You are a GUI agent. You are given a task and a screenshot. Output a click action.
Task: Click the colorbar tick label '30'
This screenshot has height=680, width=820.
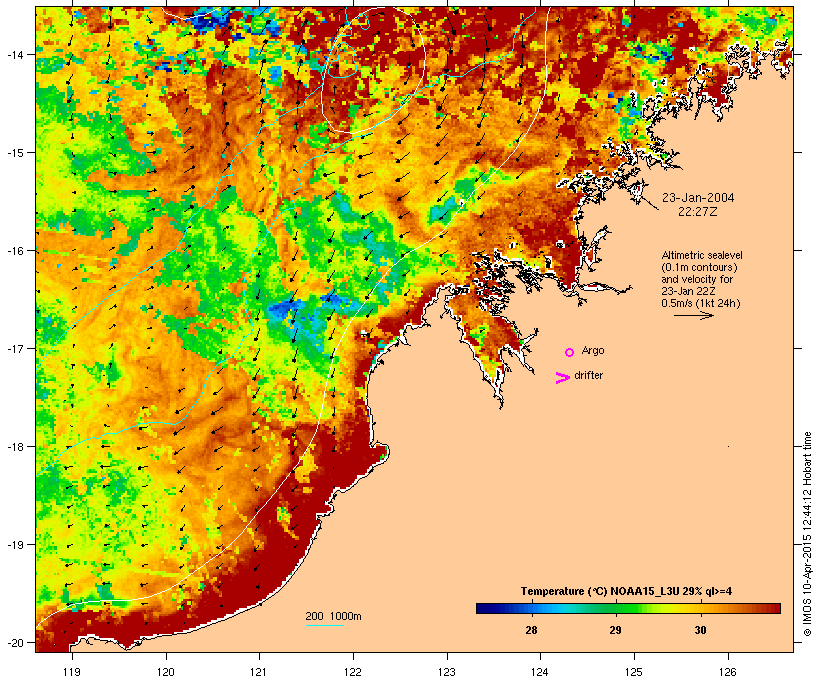(700, 630)
